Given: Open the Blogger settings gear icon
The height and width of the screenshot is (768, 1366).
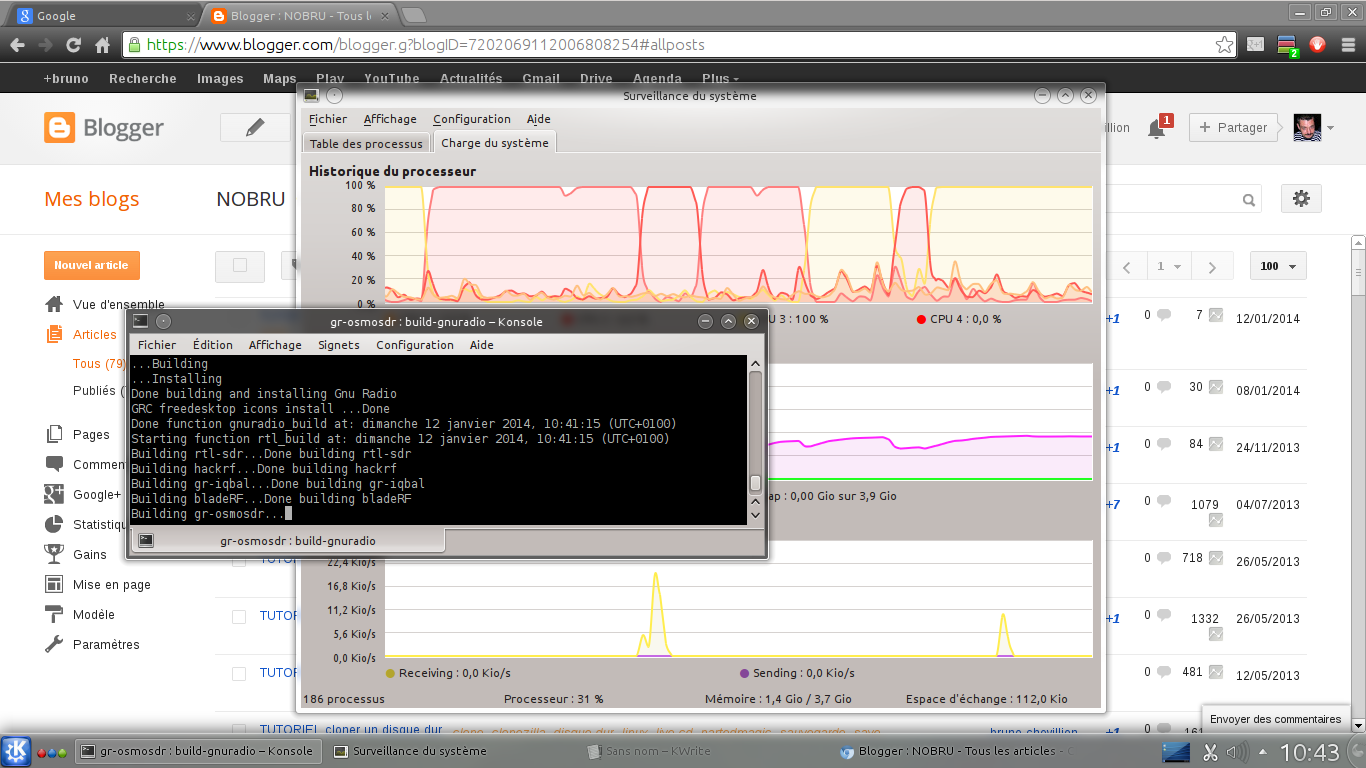Looking at the screenshot, I should (x=1300, y=199).
